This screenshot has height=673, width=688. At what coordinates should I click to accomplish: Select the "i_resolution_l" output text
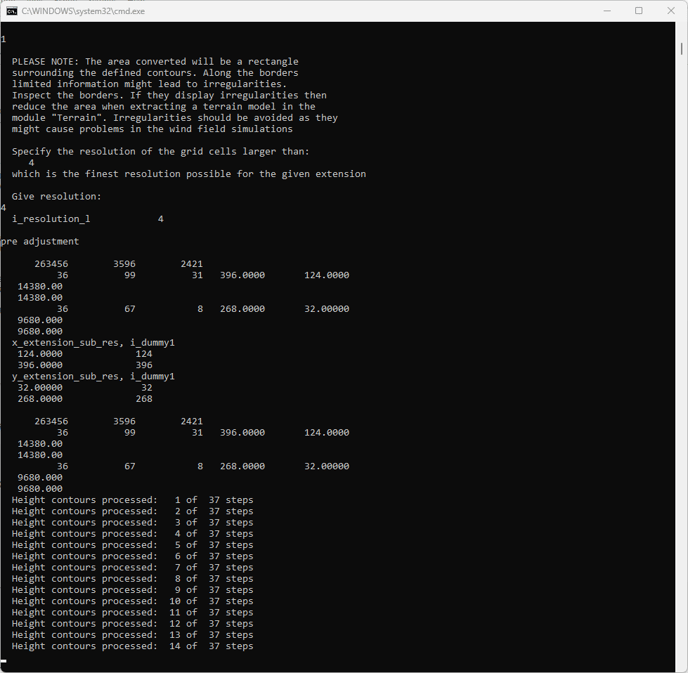click(x=51, y=219)
